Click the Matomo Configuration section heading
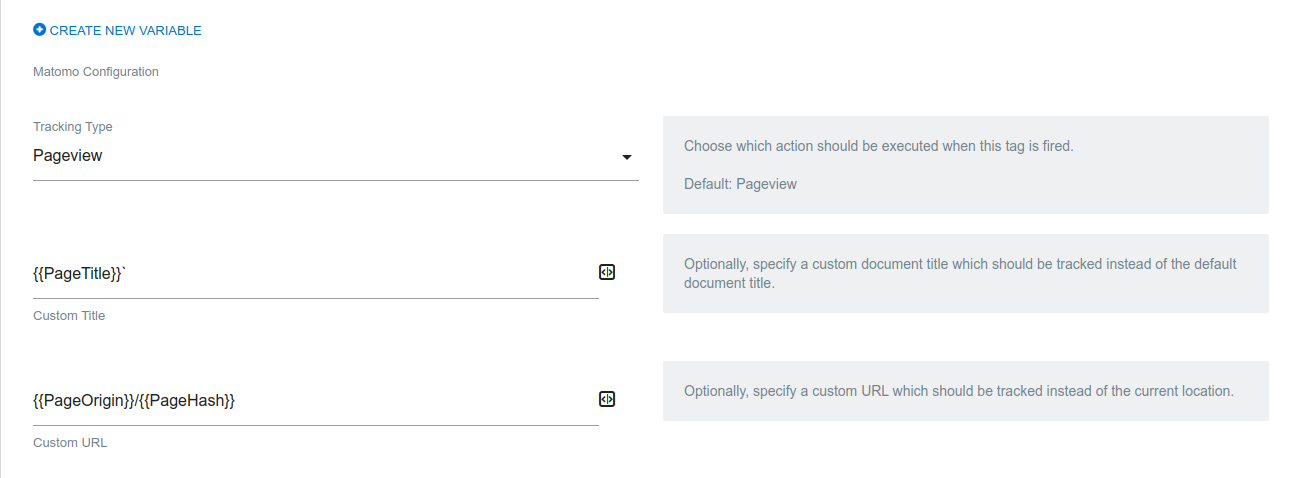This screenshot has width=1300, height=478. [x=96, y=72]
